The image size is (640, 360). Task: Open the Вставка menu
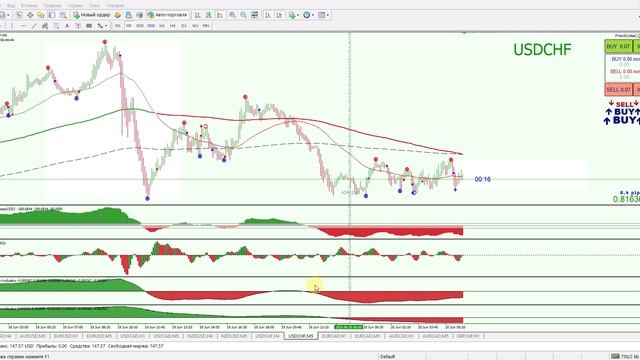[x=29, y=5]
